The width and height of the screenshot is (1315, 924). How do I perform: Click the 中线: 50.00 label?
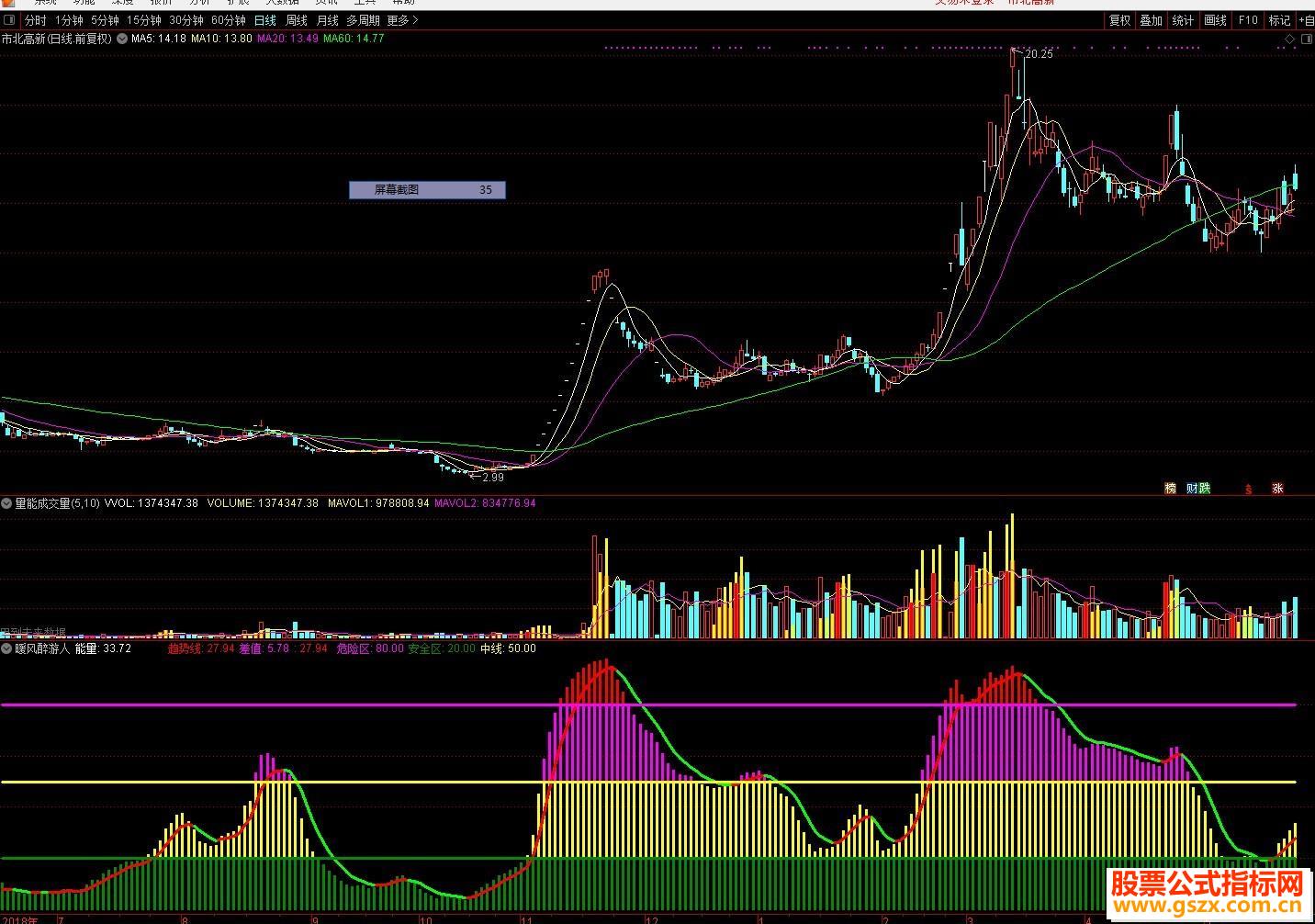point(509,648)
